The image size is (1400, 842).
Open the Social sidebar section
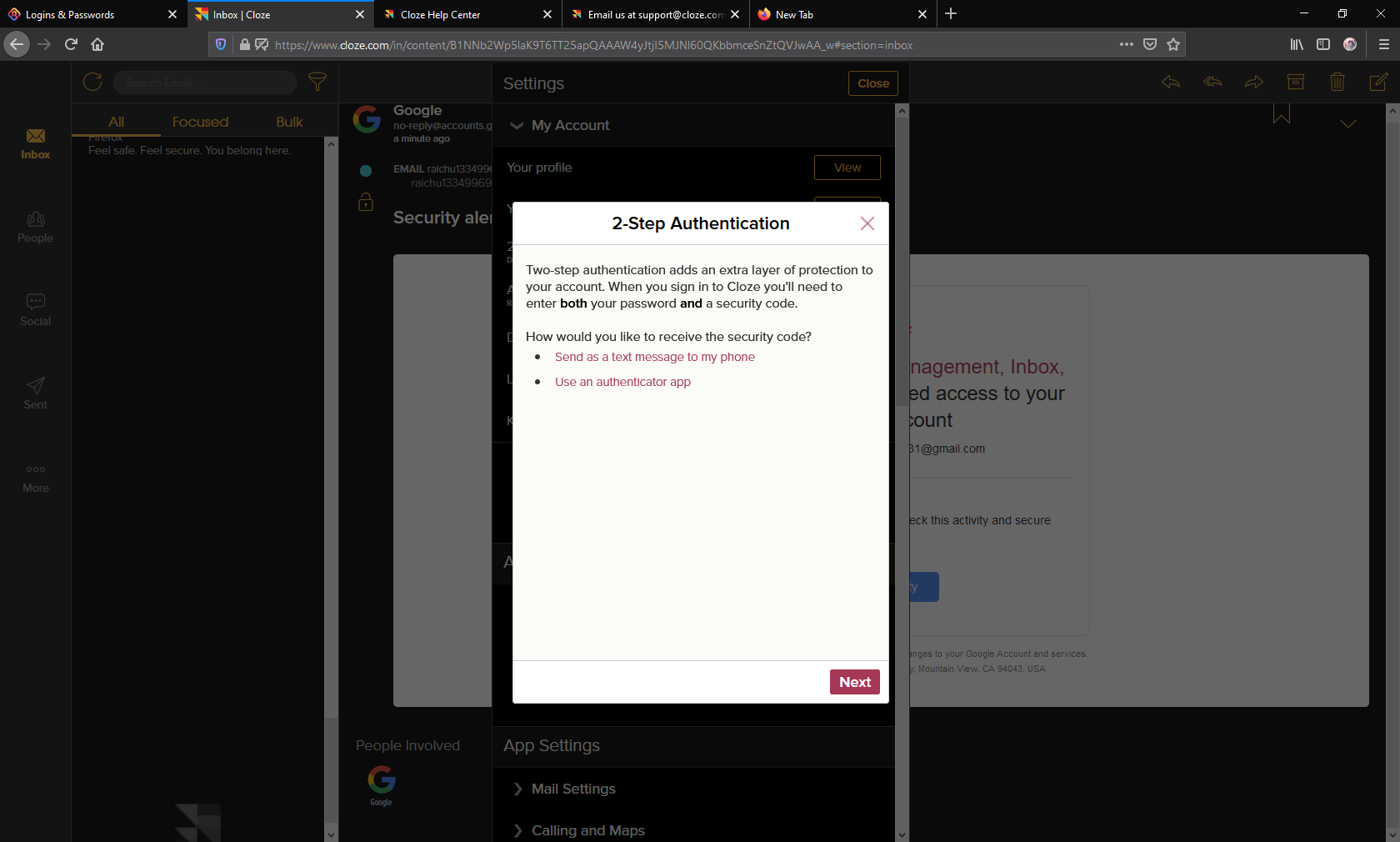click(36, 311)
